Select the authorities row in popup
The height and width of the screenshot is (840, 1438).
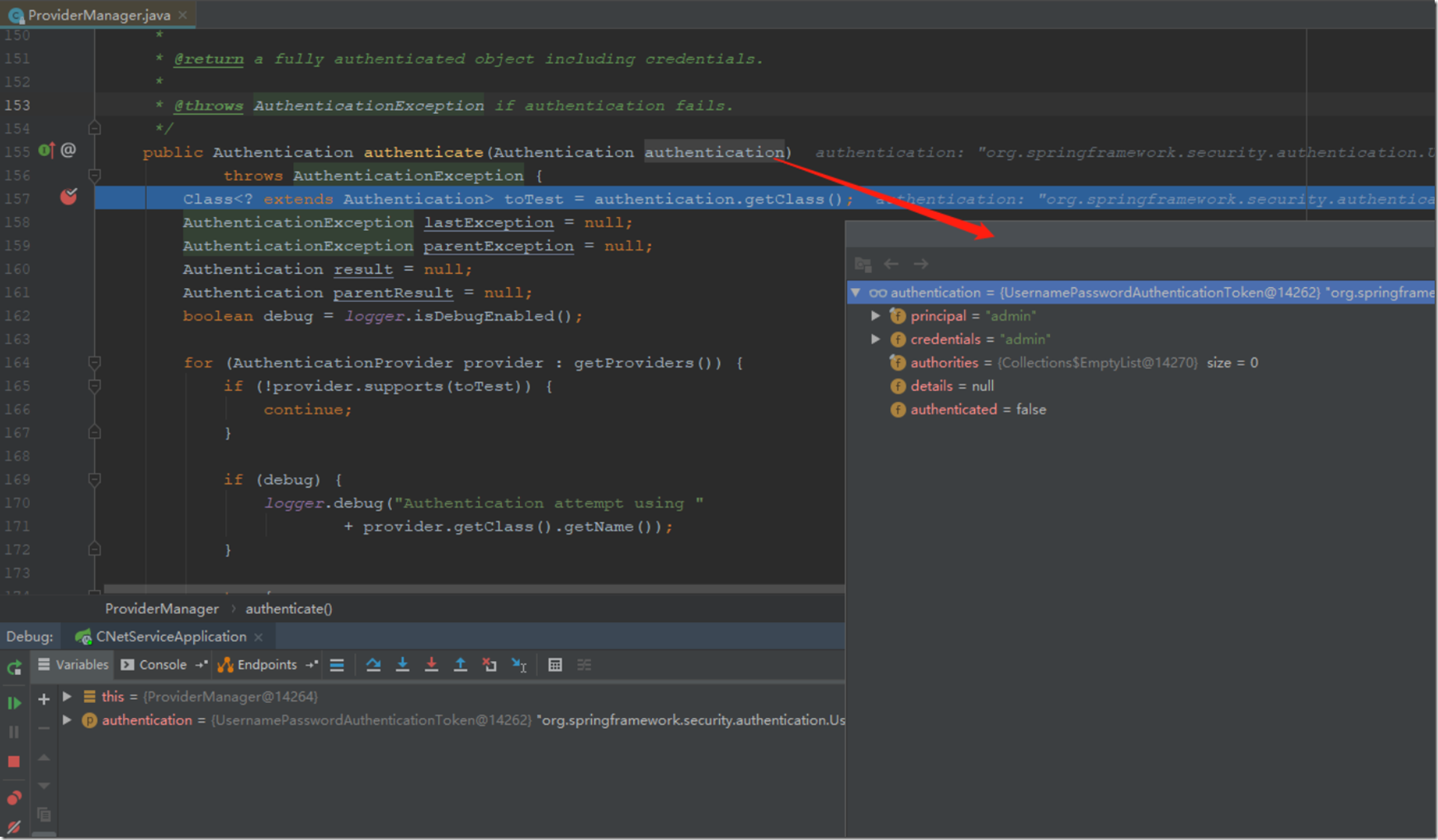tap(1142, 362)
